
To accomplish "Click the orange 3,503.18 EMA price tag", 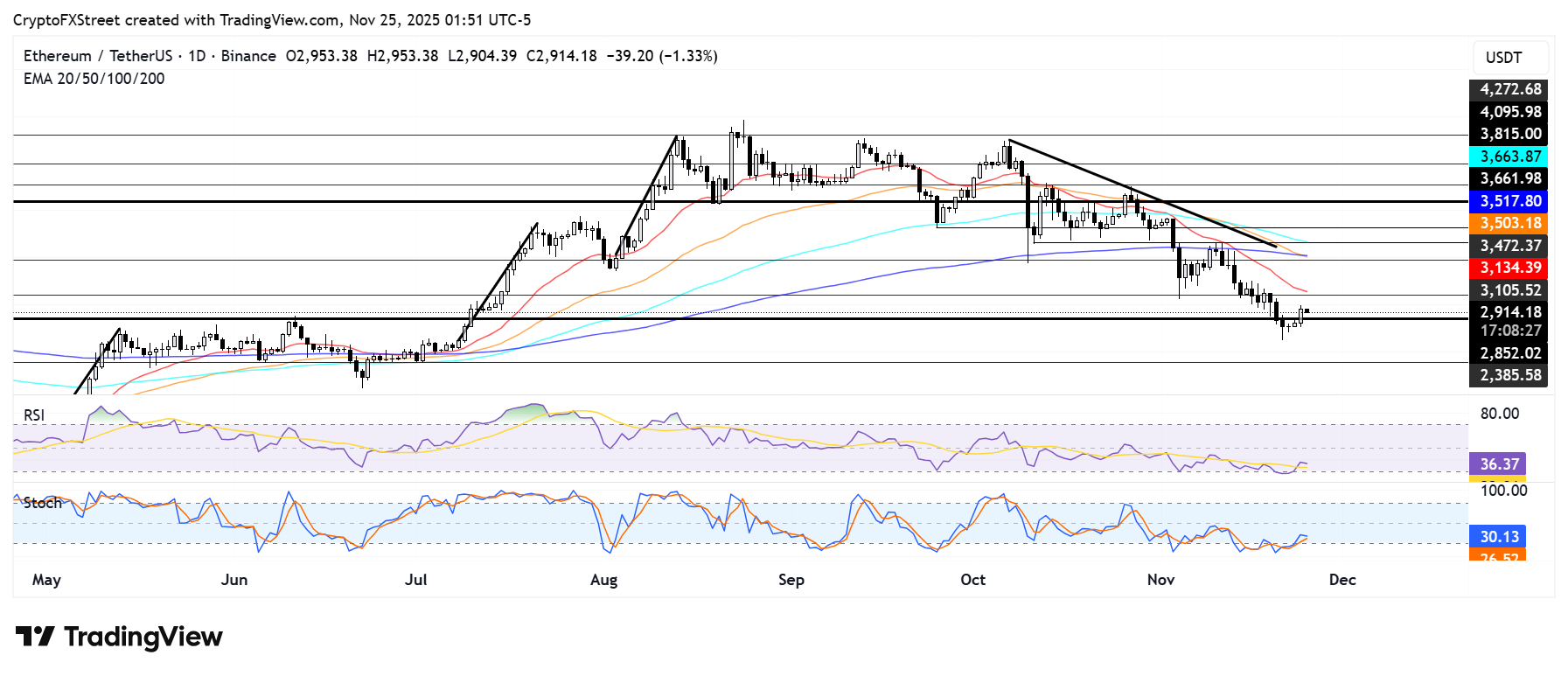I will tap(1509, 224).
